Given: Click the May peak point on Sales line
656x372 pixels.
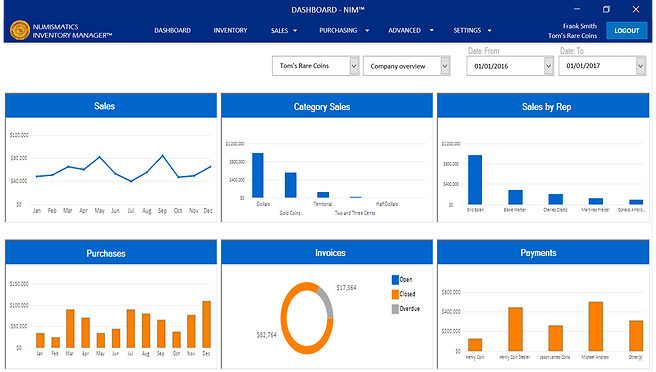Looking at the screenshot, I should [x=100, y=157].
